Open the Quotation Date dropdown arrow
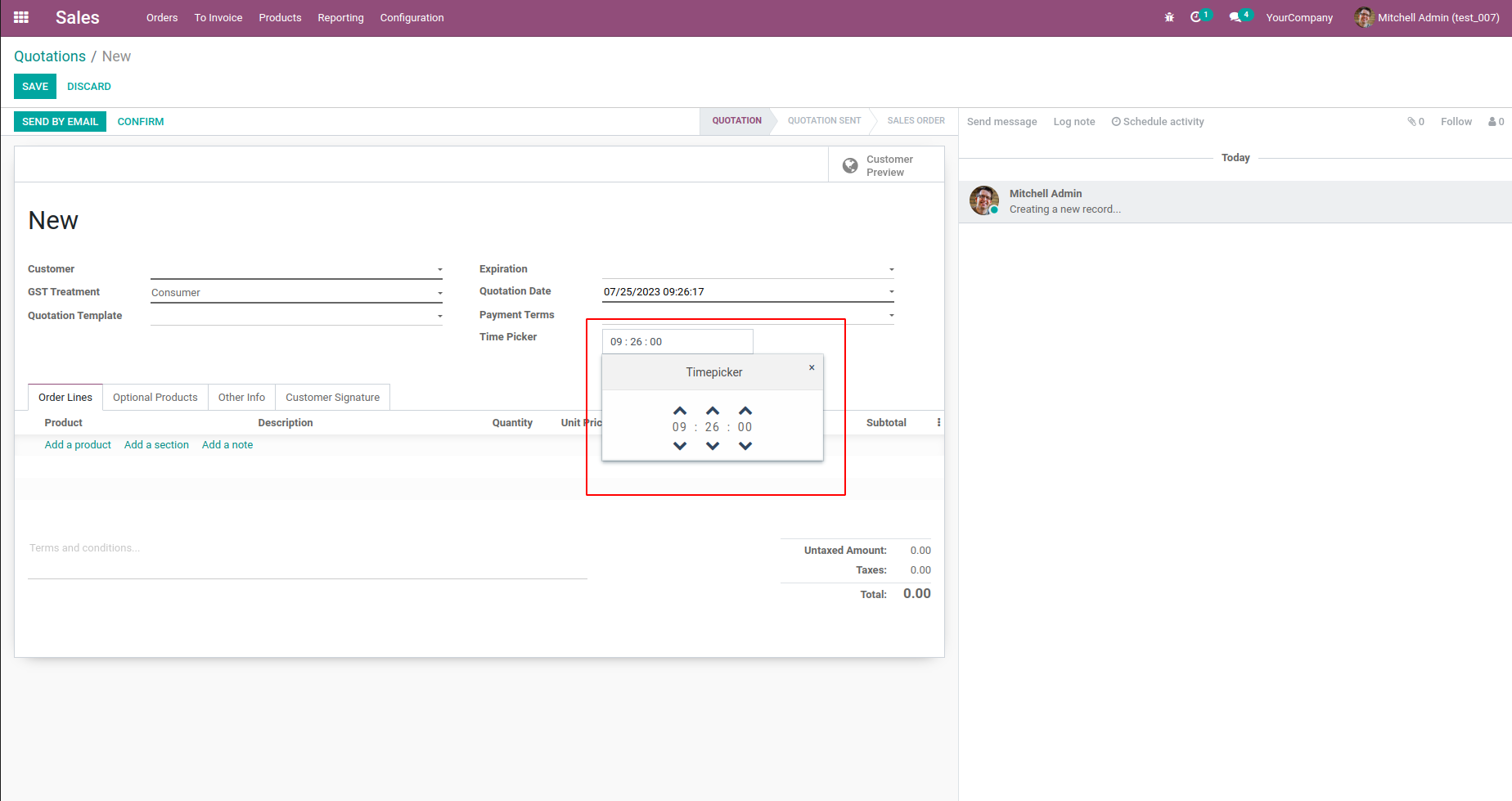Viewport: 1512px width, 801px height. pos(892,291)
